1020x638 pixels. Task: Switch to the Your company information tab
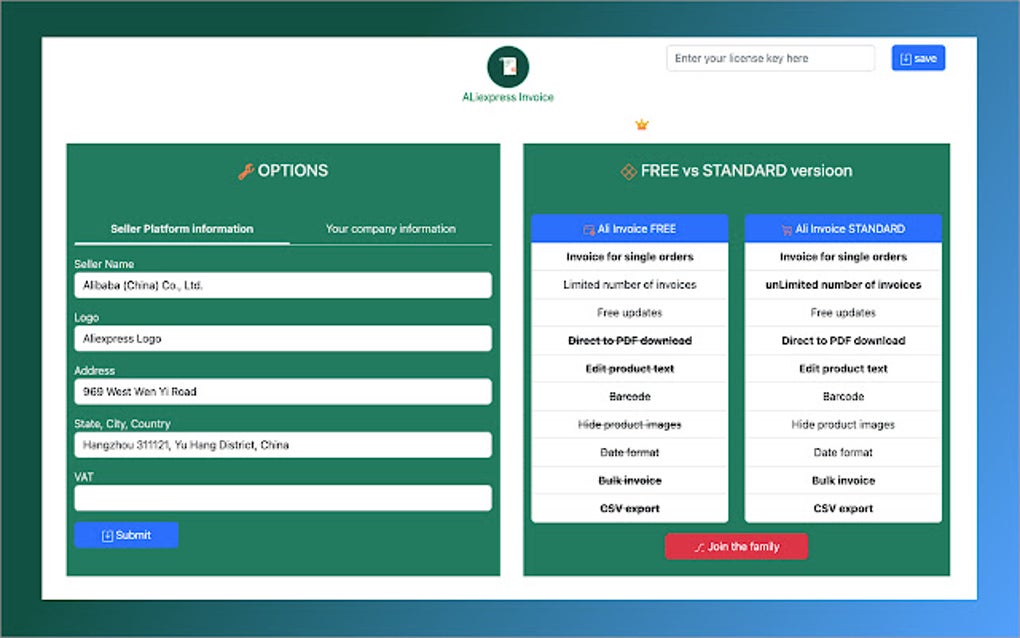391,228
